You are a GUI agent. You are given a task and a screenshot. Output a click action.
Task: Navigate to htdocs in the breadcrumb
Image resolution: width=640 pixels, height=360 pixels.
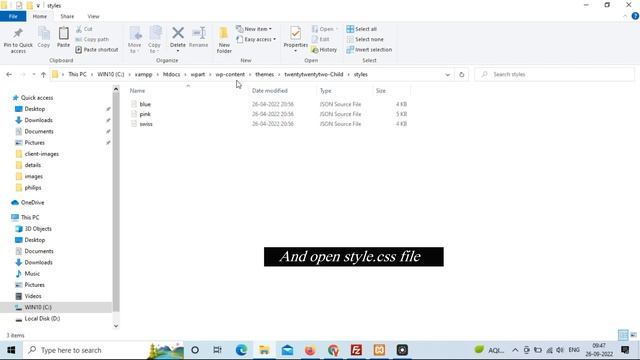(171, 74)
